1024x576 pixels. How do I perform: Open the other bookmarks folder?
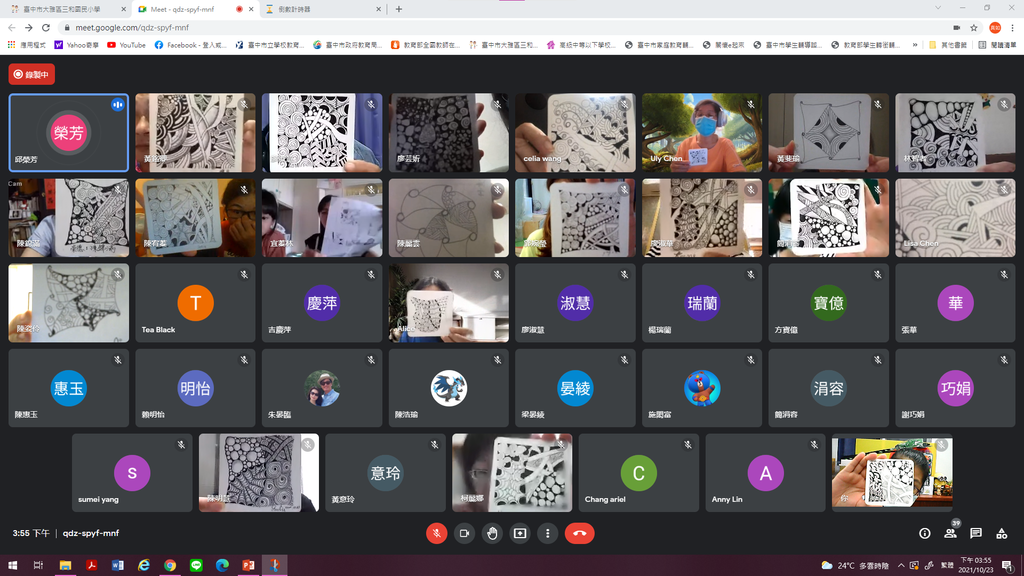pyautogui.click(x=948, y=45)
